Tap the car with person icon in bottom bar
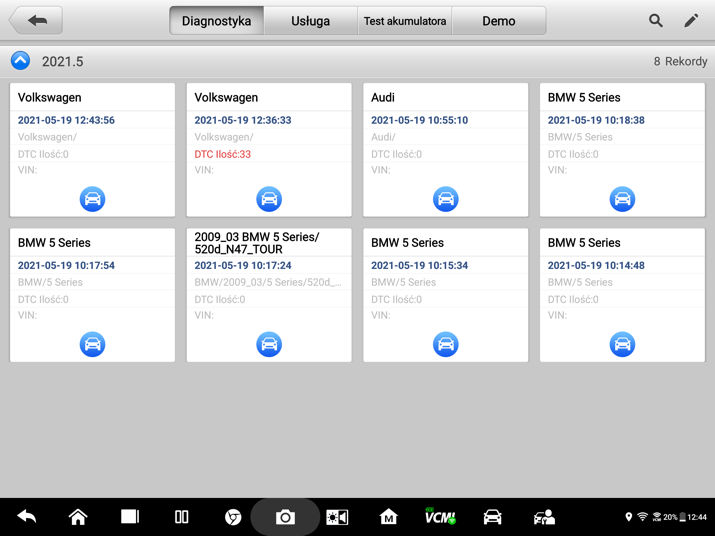This screenshot has height=536, width=715. (544, 517)
